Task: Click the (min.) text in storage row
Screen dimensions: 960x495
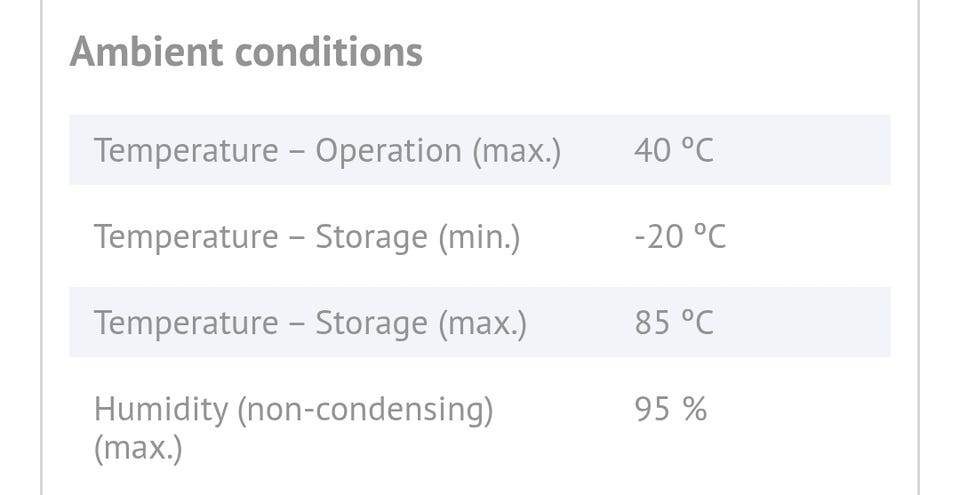Action: pos(479,237)
